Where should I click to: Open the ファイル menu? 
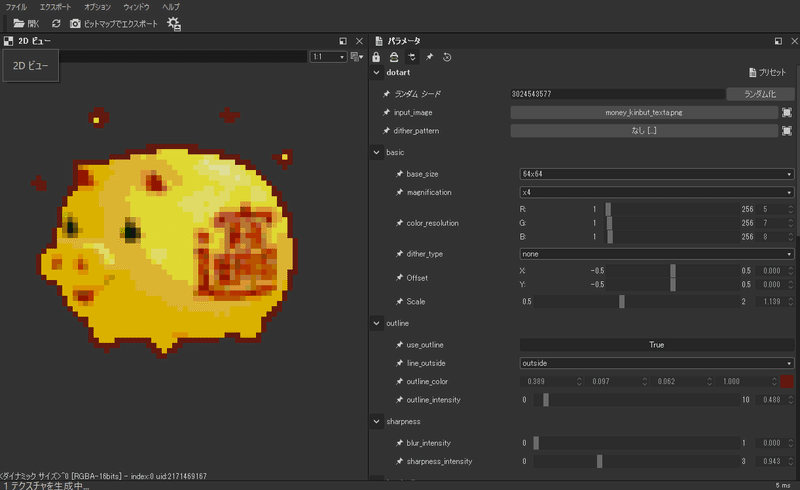click(x=16, y=7)
